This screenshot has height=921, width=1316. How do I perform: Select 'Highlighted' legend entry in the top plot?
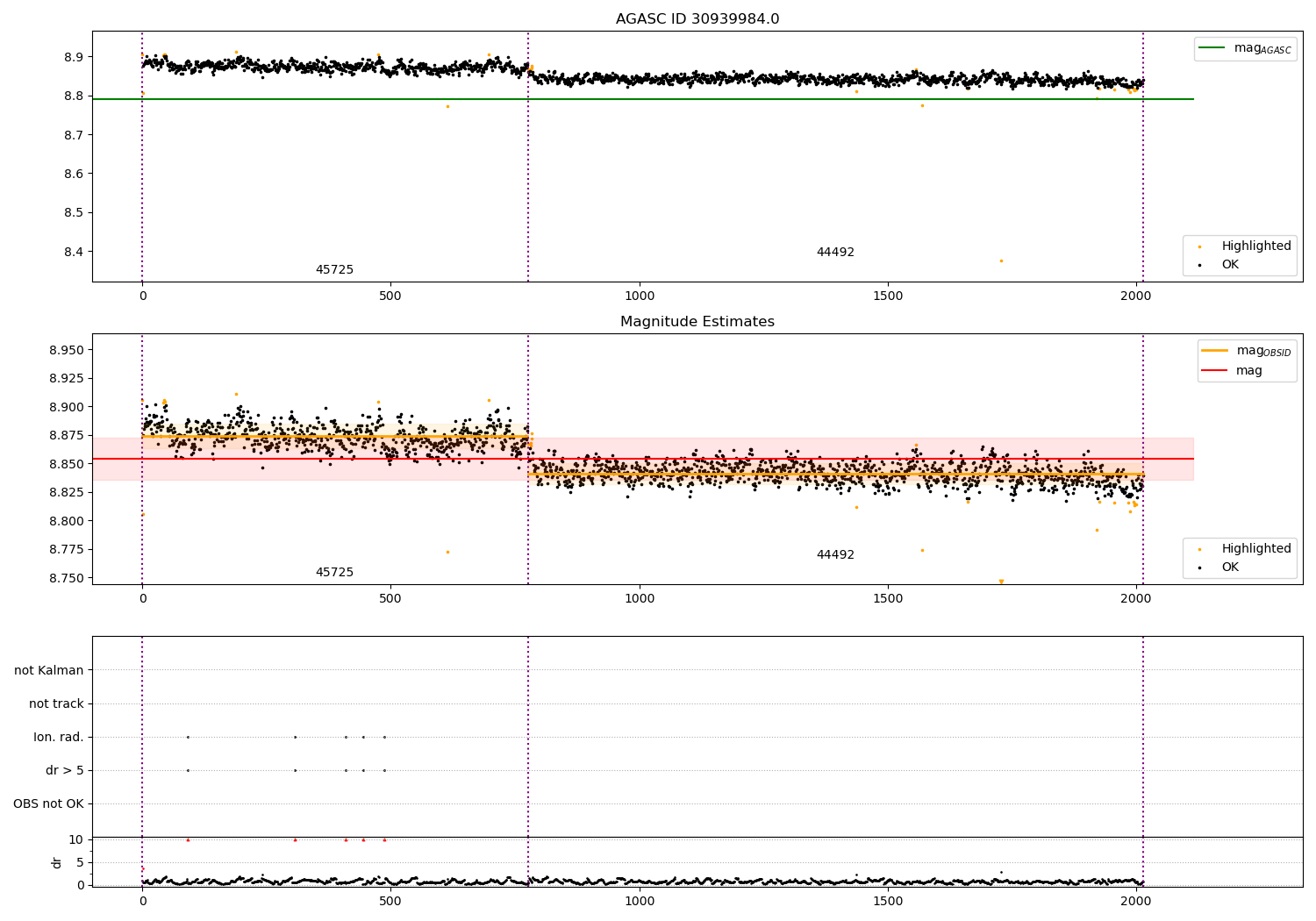point(1245,246)
